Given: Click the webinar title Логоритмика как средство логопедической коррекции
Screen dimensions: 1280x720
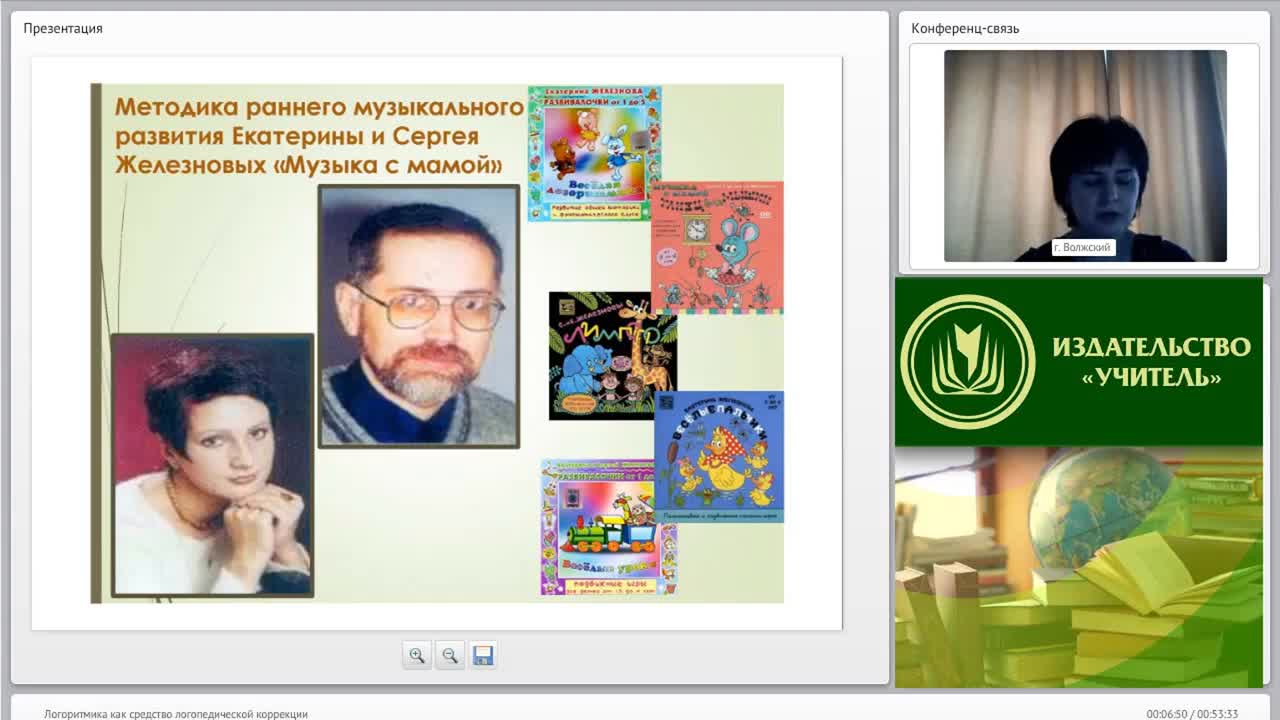Looking at the screenshot, I should (176, 714).
